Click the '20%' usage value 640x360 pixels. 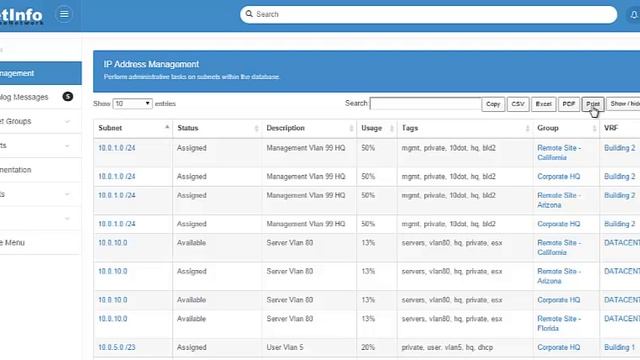(x=368, y=347)
